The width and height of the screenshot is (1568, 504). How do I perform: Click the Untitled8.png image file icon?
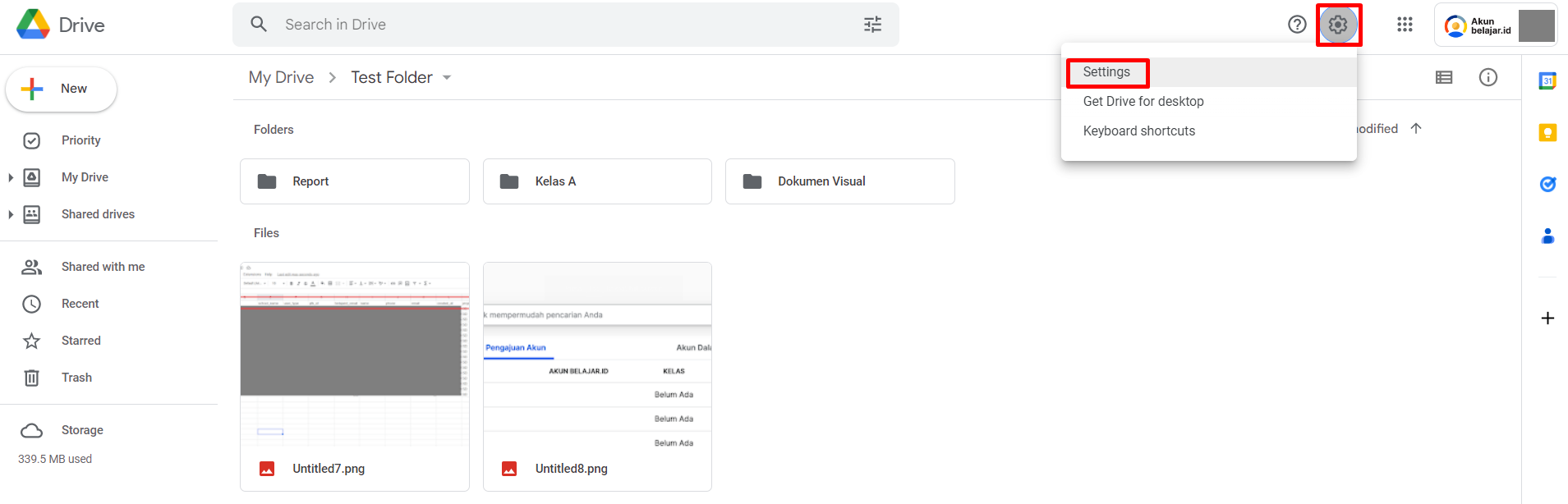(x=509, y=469)
